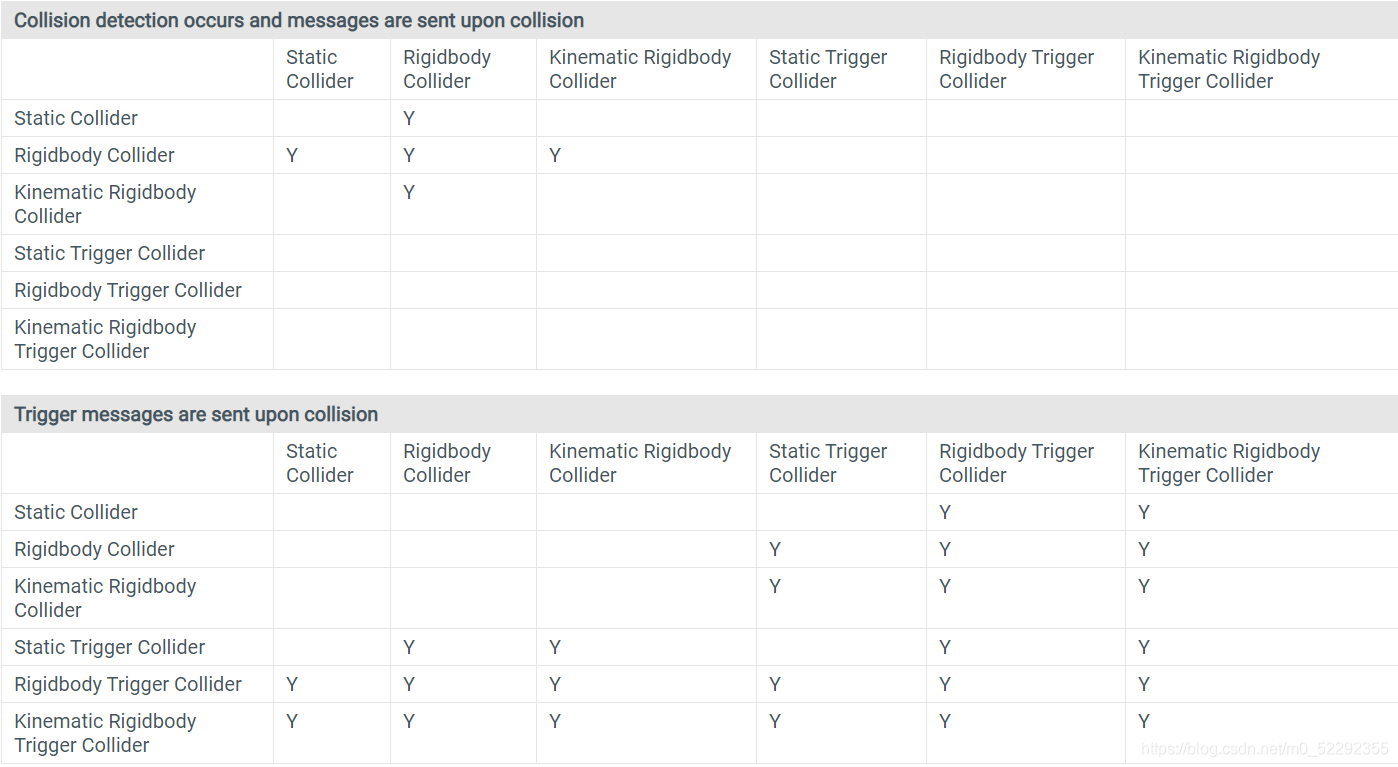Screen dimensions: 1398x767
Task: Select 'Rigidbody Trigger Collider' column header in trigger messages table
Action: click(1016, 463)
